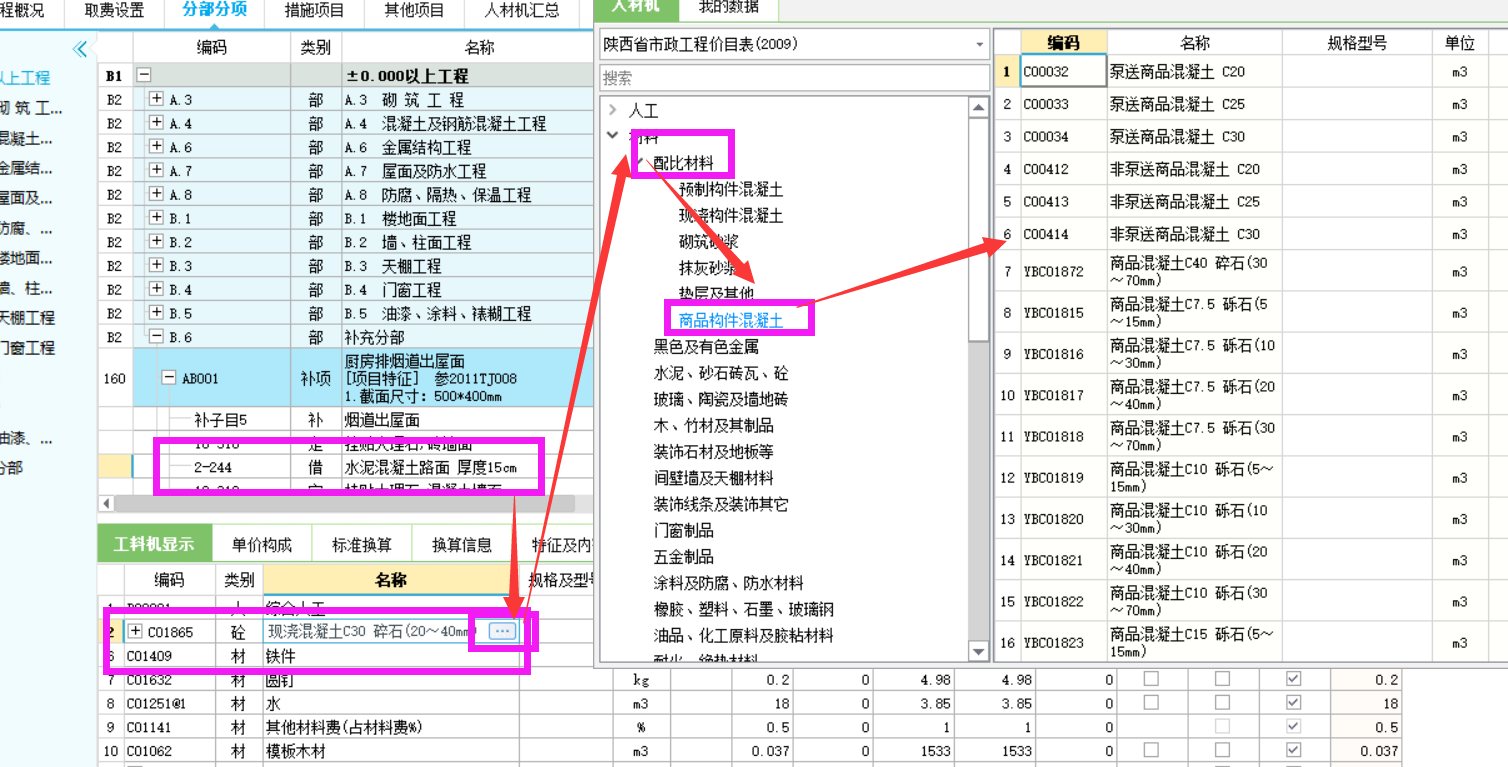Click the 编码 column header in material list
The width and height of the screenshot is (1508, 767).
(x=1064, y=42)
